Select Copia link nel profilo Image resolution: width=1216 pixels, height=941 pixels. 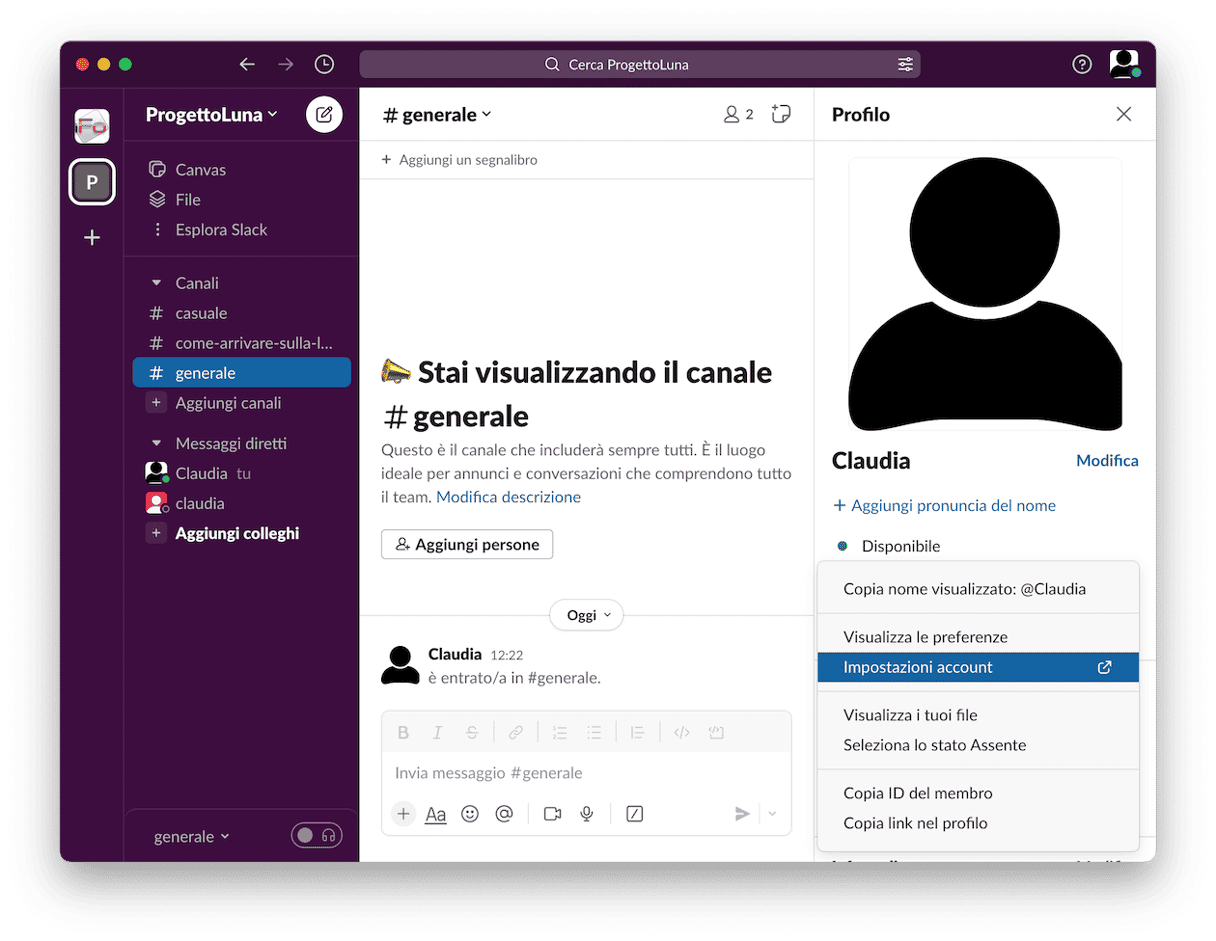[x=978, y=823]
